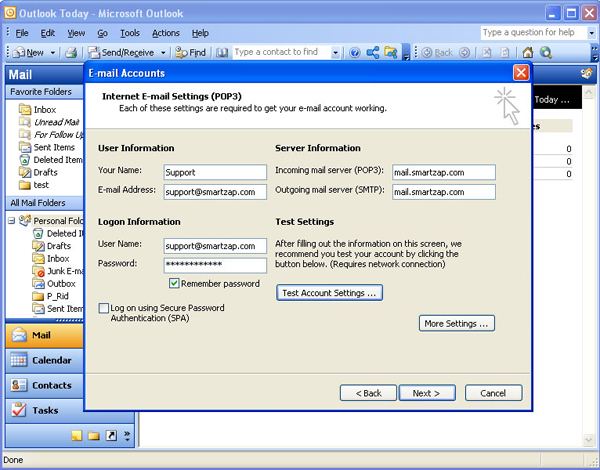Viewport: 600px width, 470px height.
Task: Collapse the Personal Folders tree node
Action: (x=11, y=221)
